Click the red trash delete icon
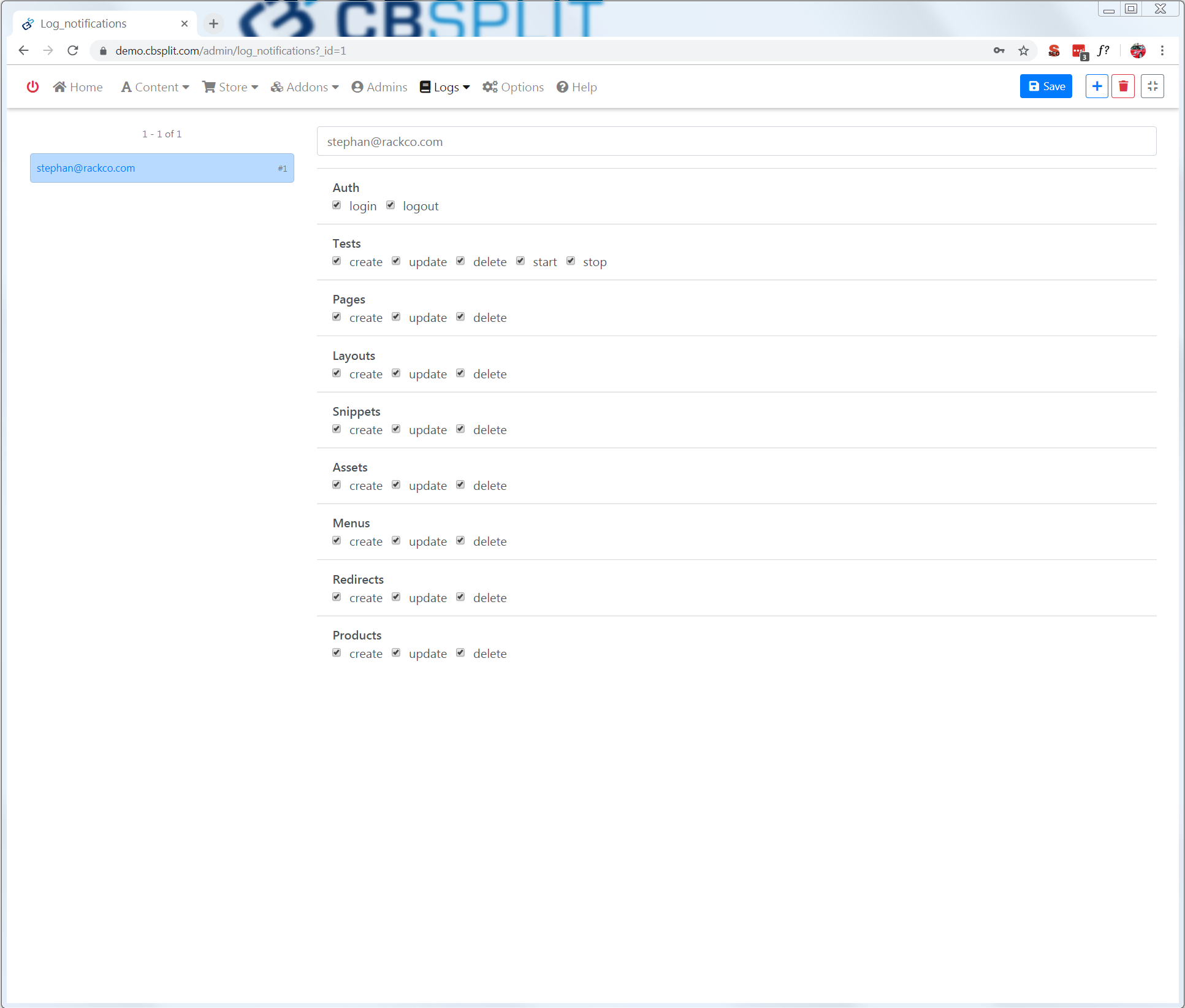Viewport: 1185px width, 1008px height. click(1123, 86)
